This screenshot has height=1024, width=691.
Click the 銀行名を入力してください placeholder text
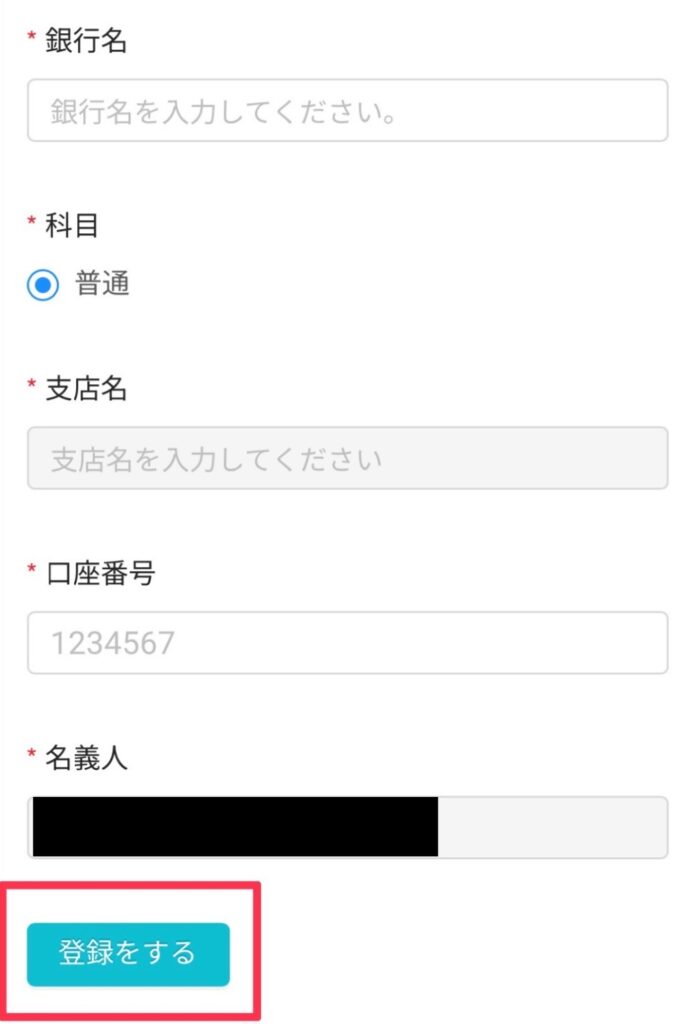[223, 112]
